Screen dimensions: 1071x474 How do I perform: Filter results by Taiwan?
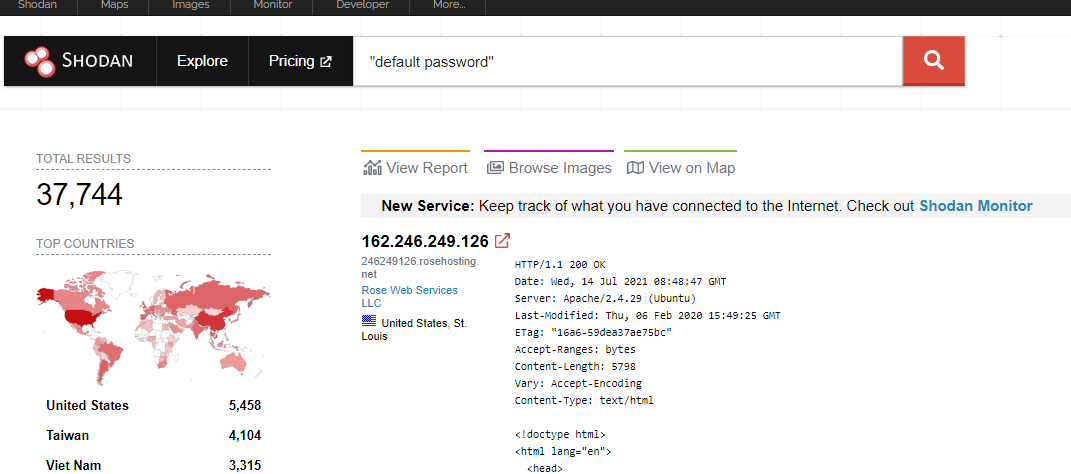(x=67, y=435)
